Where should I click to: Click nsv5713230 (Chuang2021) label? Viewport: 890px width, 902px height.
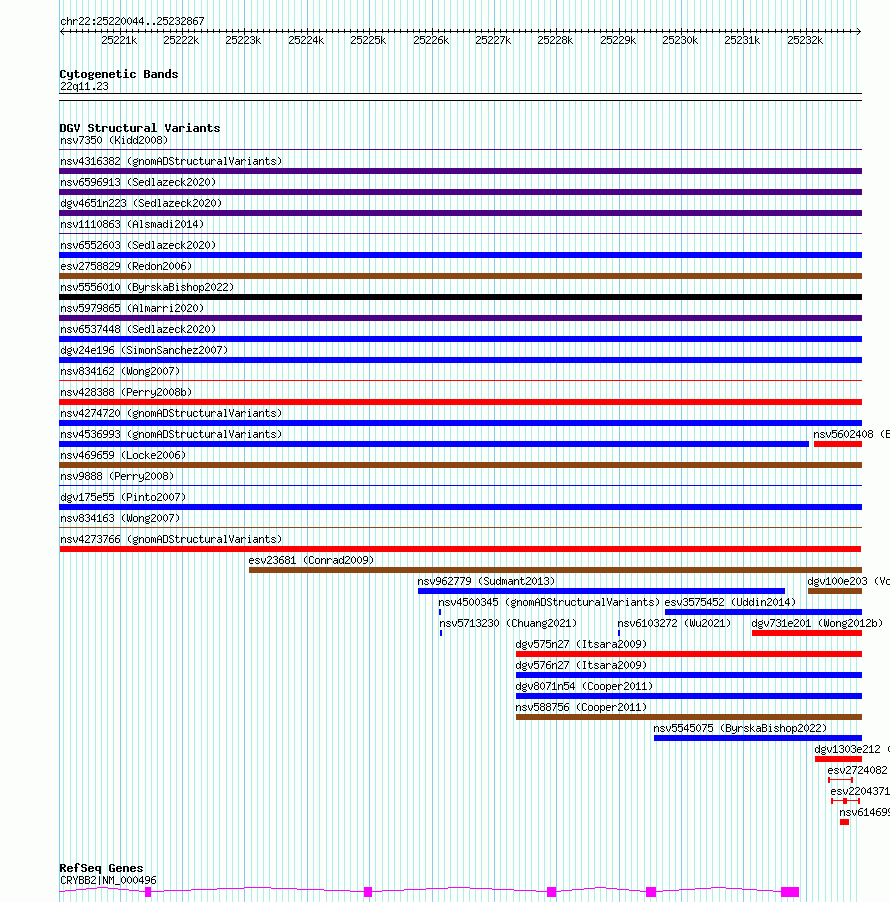[508, 623]
